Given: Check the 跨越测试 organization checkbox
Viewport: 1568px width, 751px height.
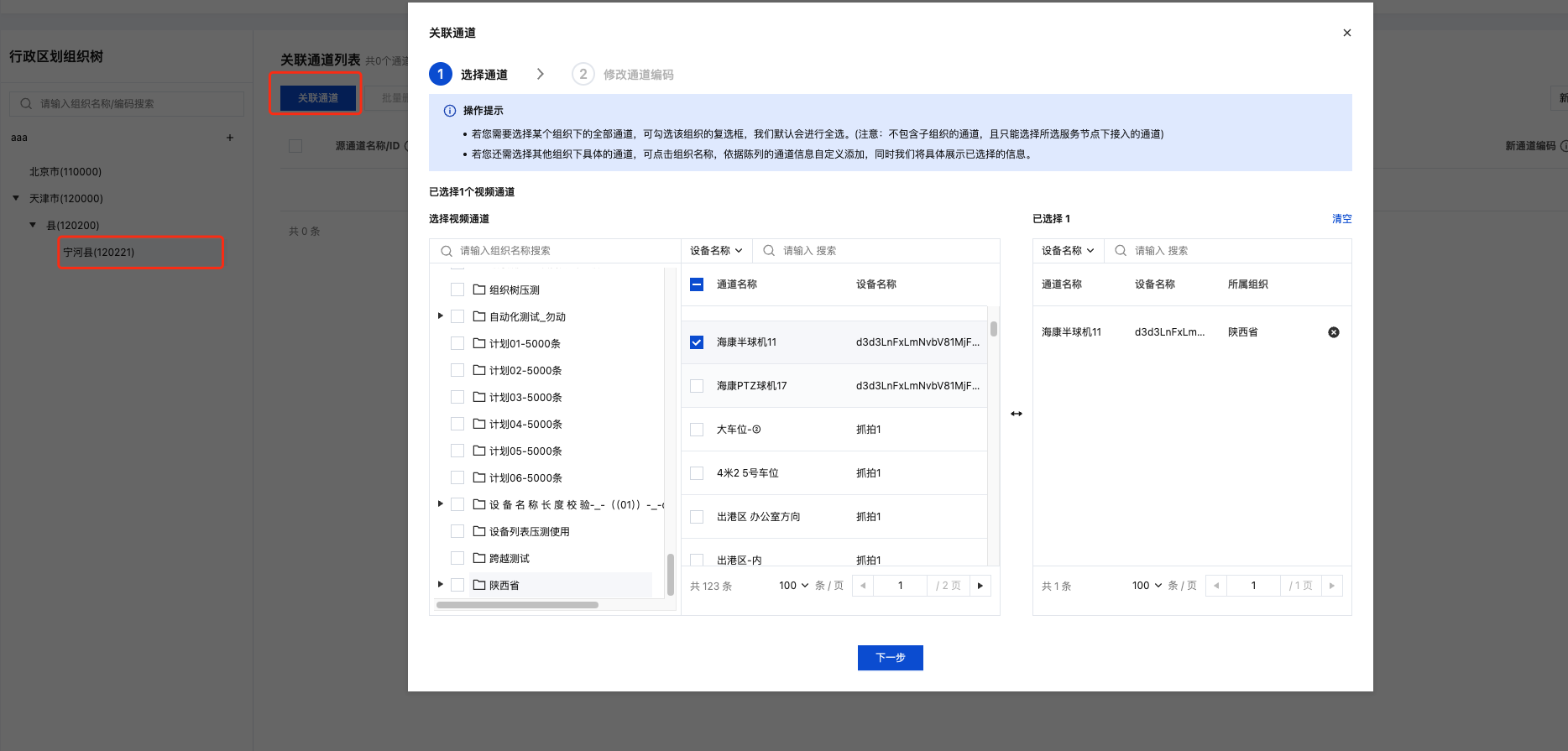Looking at the screenshot, I should 457,558.
